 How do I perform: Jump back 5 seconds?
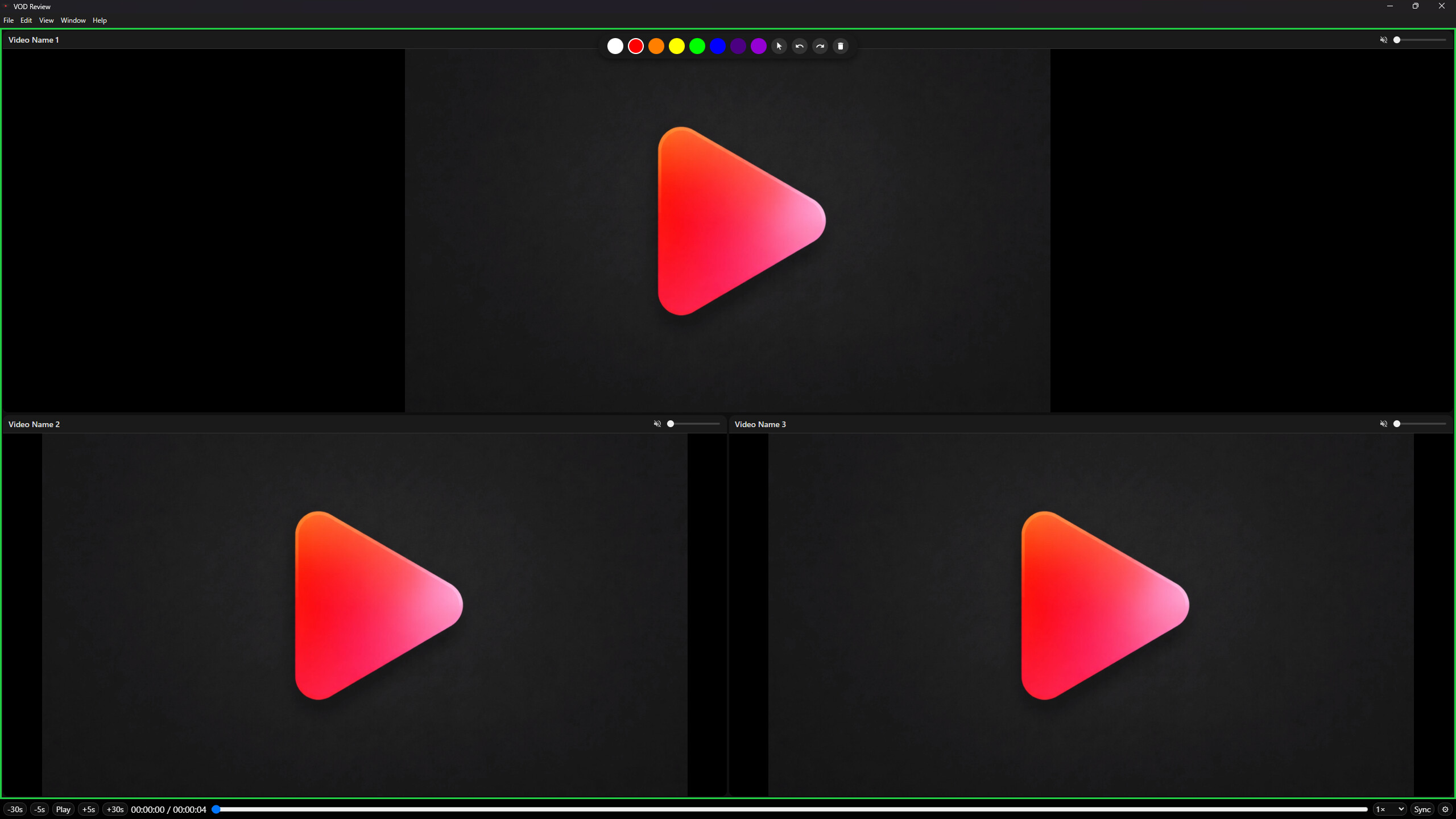(39, 809)
